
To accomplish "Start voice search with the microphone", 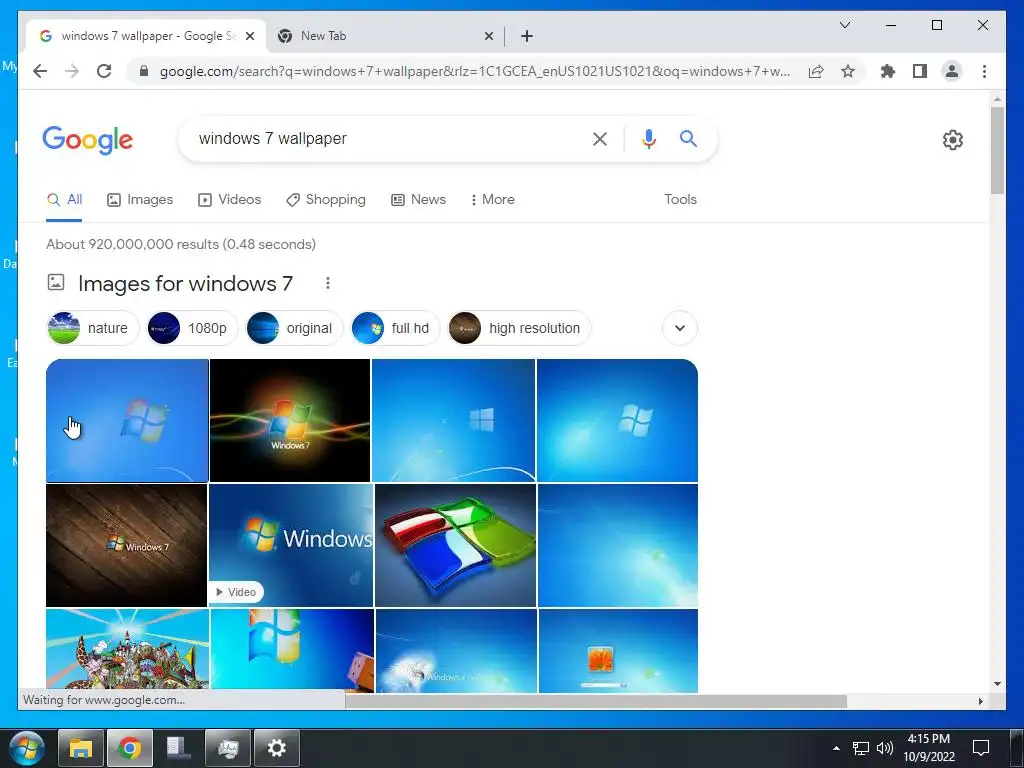I will tap(648, 138).
